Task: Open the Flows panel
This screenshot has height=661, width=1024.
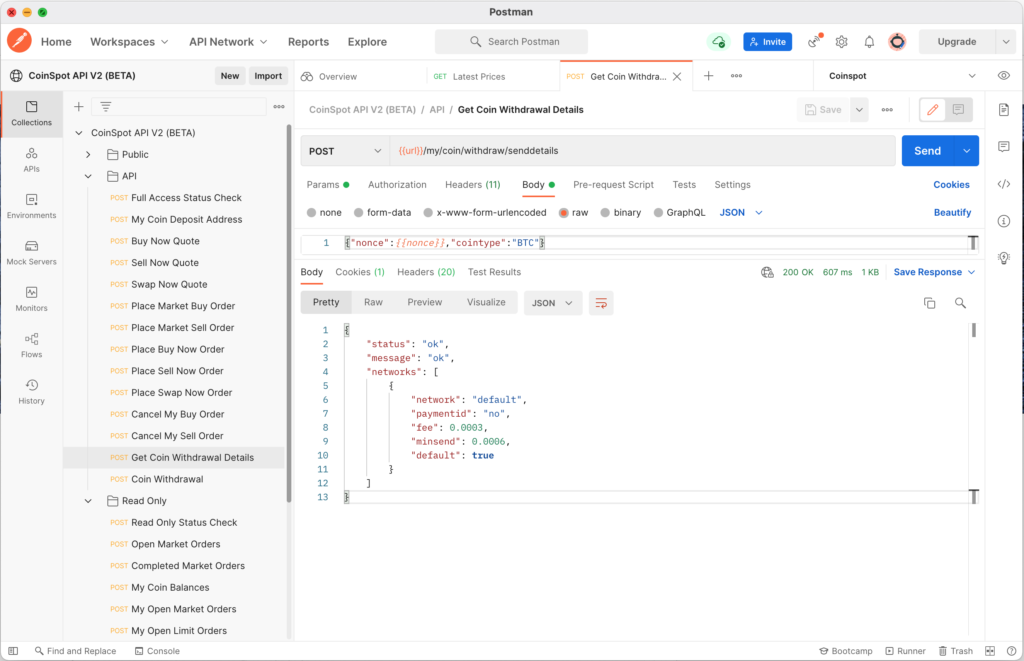Action: (31, 345)
